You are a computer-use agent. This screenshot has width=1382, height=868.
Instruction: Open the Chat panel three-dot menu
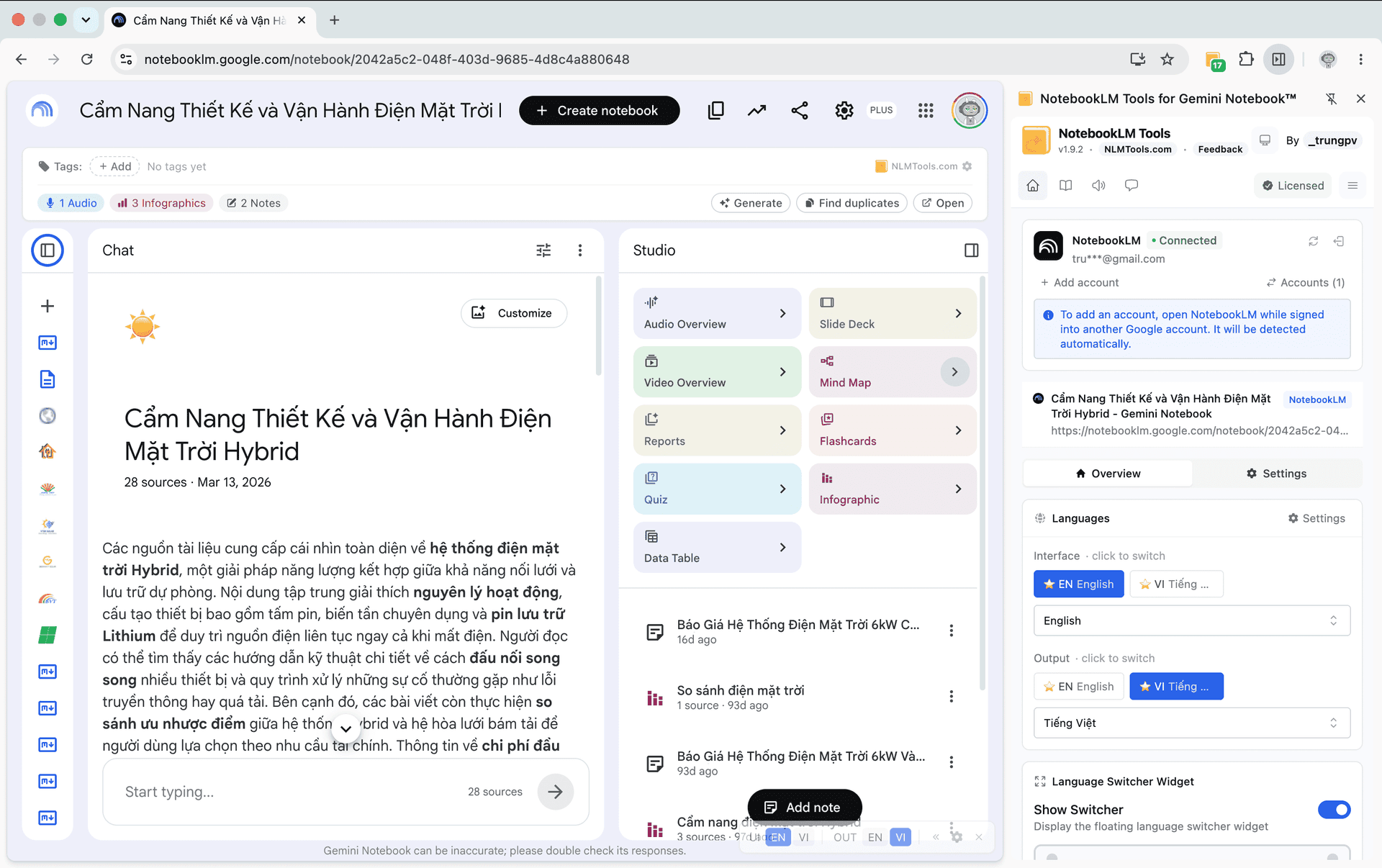[580, 250]
